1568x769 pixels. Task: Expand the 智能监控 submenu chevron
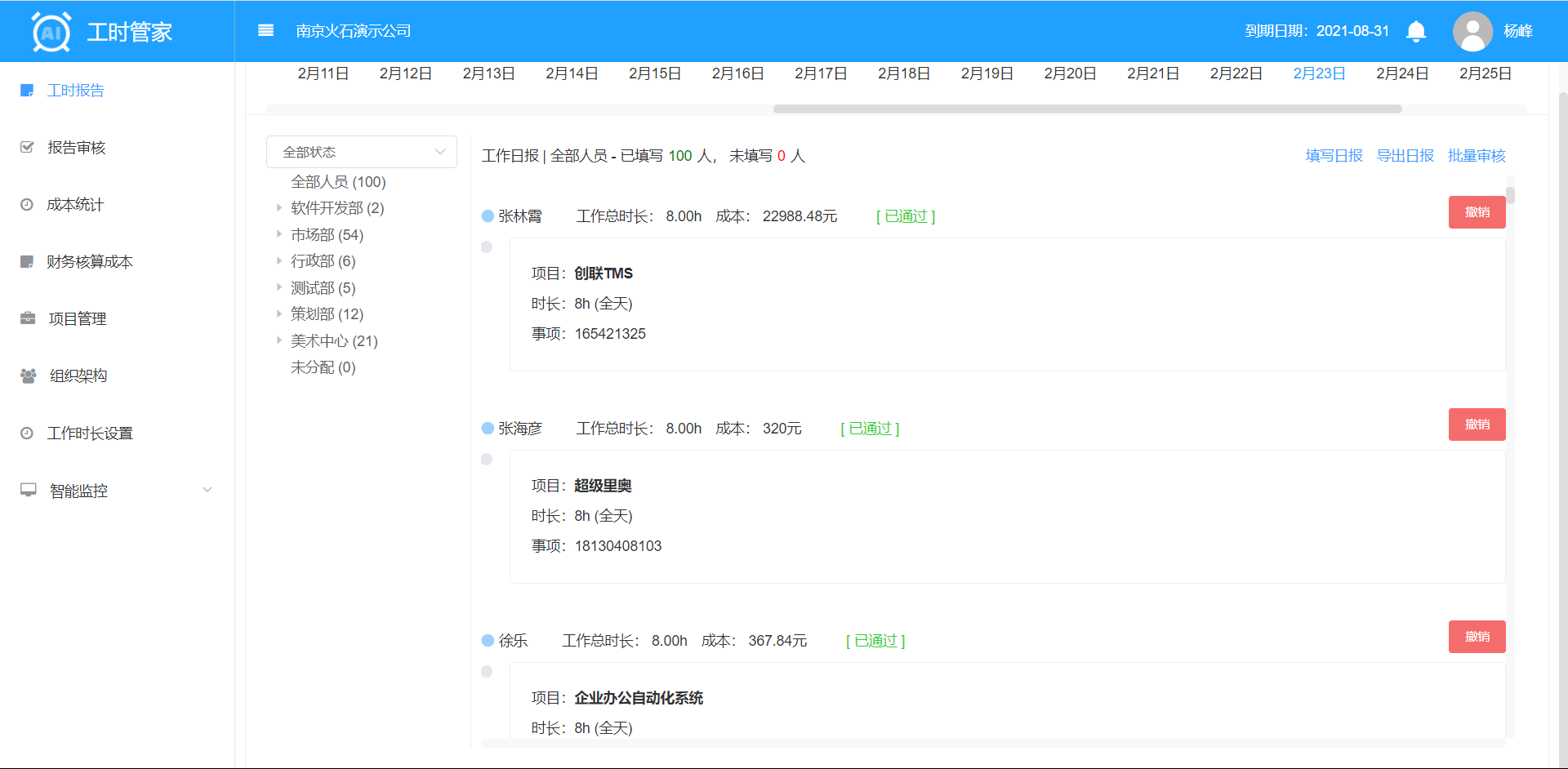pyautogui.click(x=207, y=490)
